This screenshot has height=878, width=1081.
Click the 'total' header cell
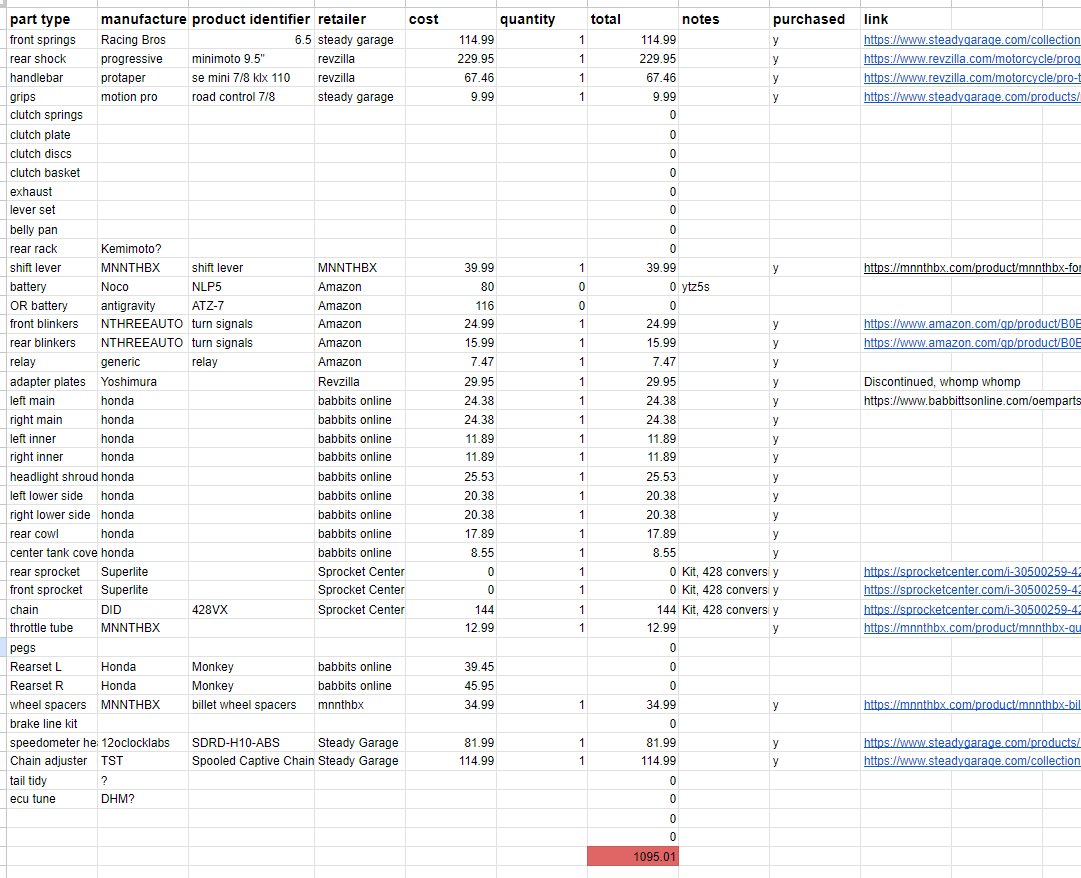click(x=633, y=19)
